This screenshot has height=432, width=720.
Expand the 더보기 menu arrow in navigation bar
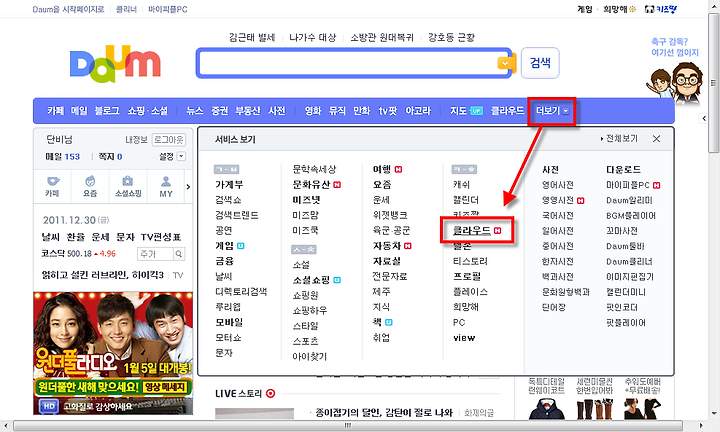tap(566, 111)
